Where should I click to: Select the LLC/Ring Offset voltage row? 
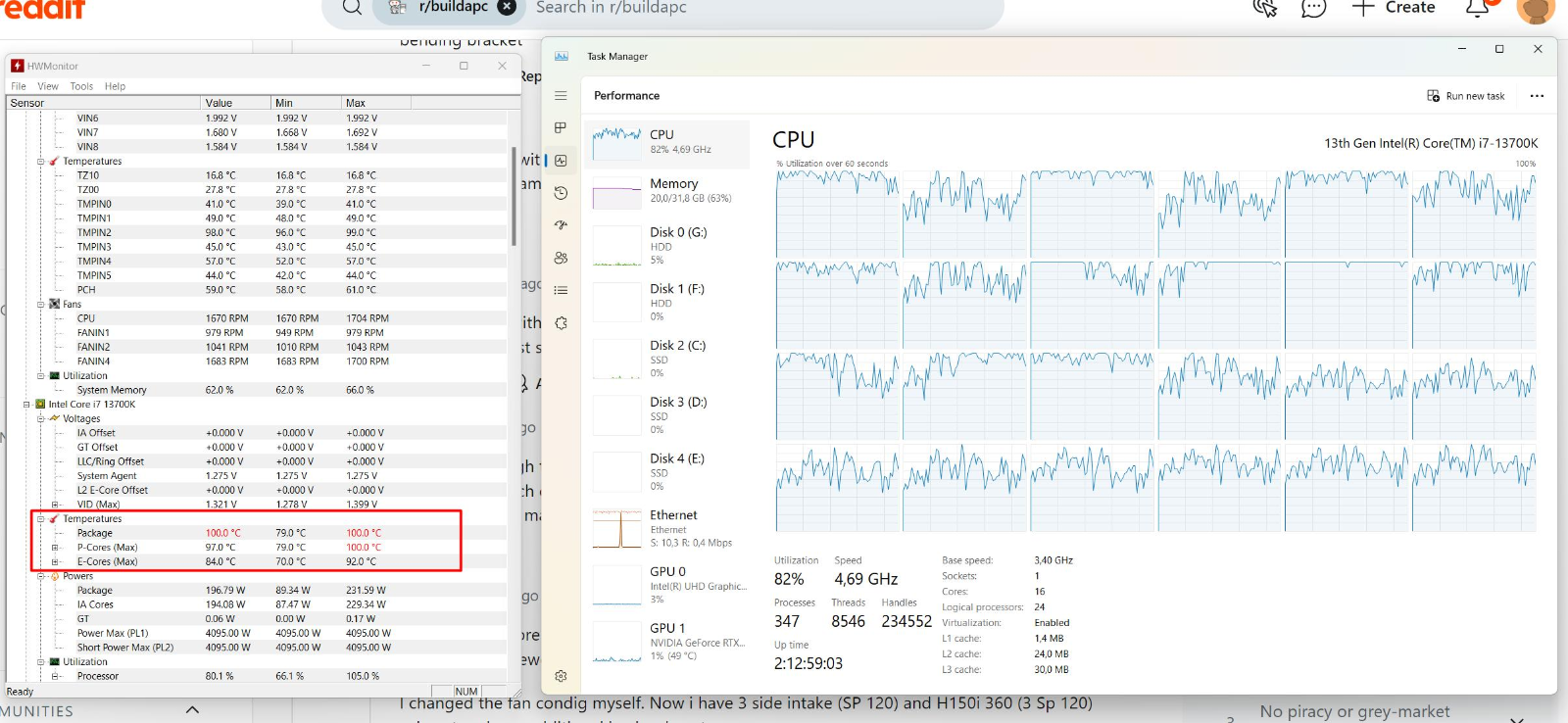pyautogui.click(x=257, y=461)
